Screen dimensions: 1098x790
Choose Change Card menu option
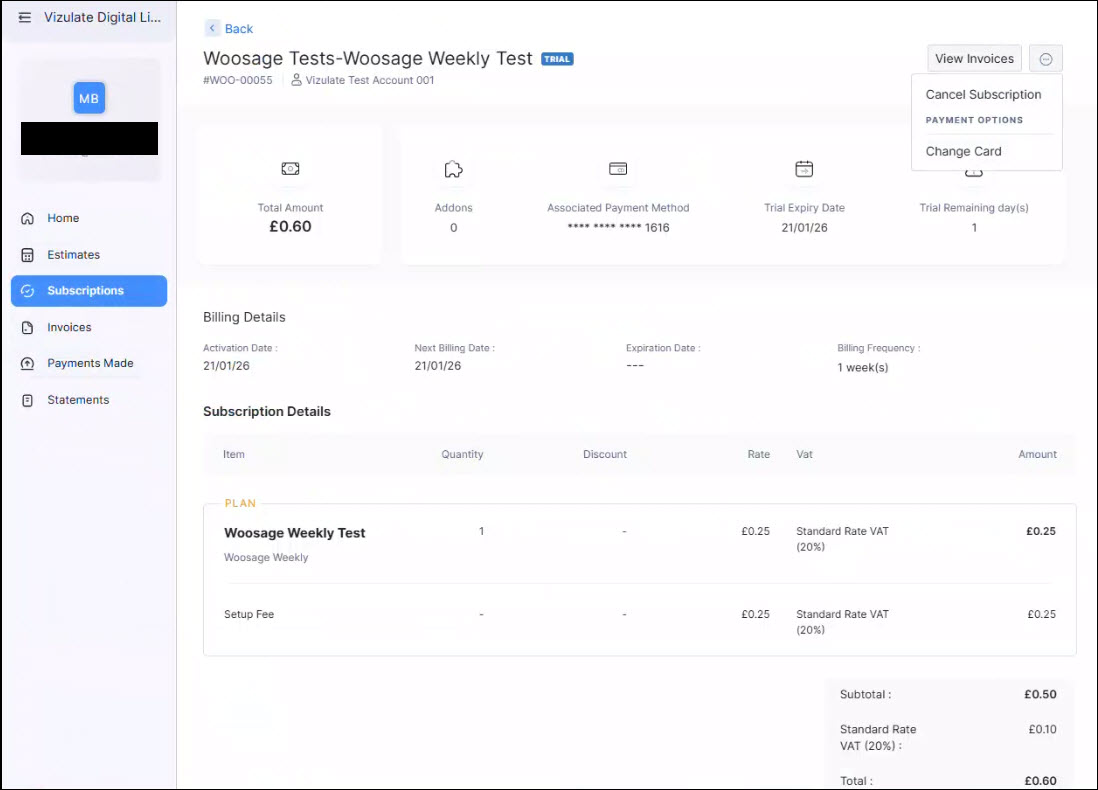963,152
